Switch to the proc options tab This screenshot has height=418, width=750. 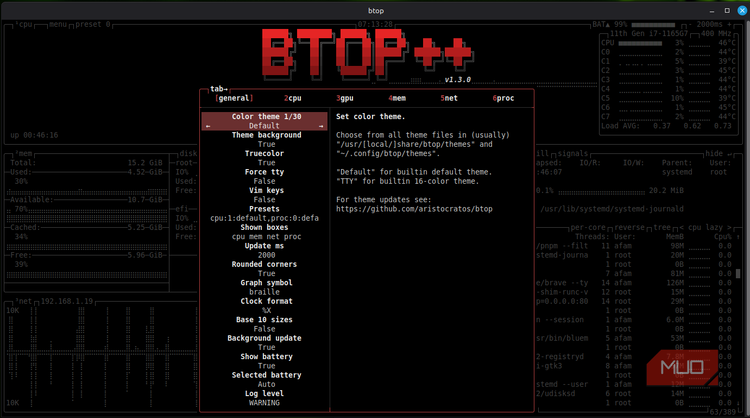pos(503,98)
